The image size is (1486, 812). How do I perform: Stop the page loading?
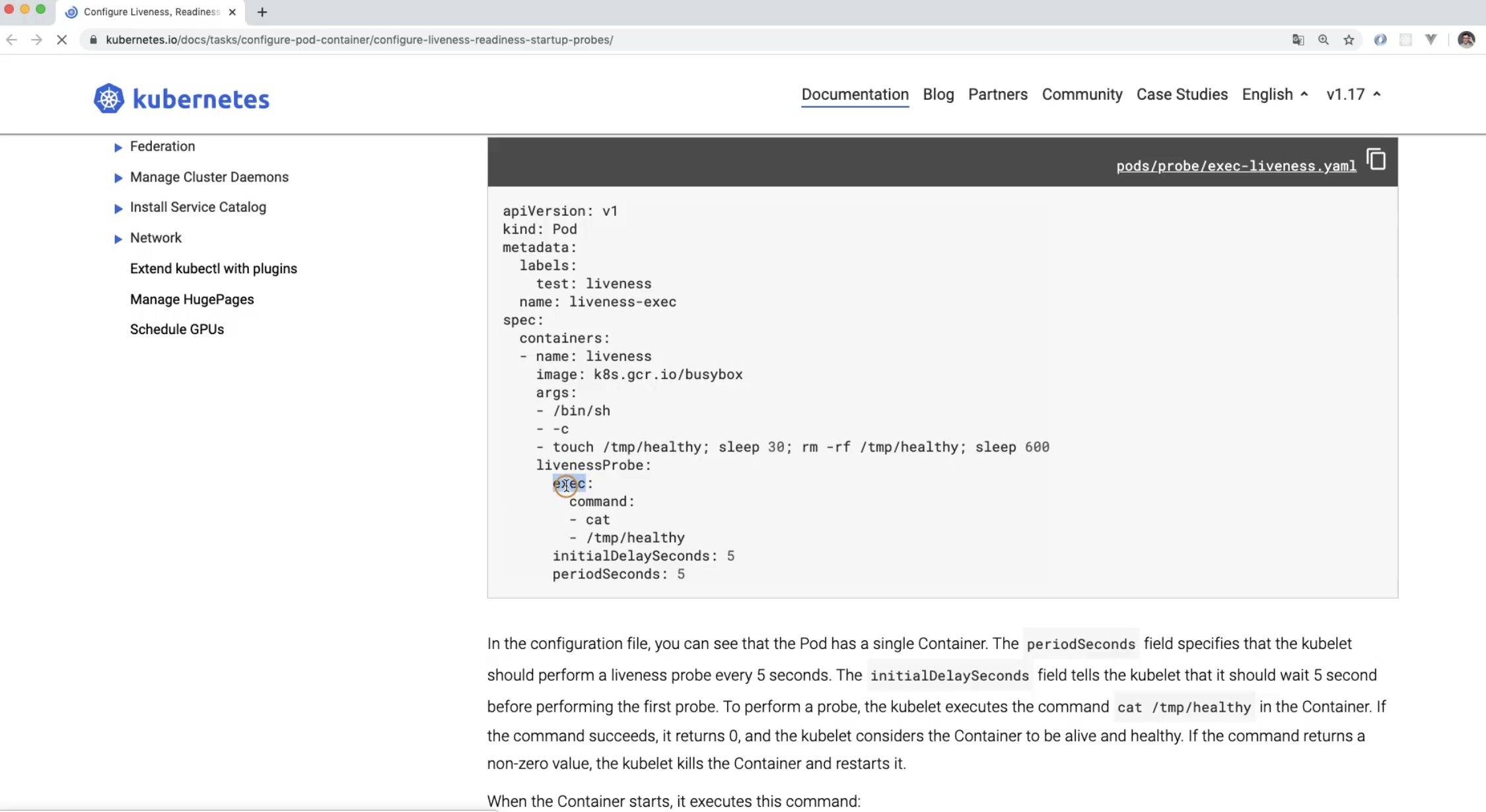tap(61, 40)
